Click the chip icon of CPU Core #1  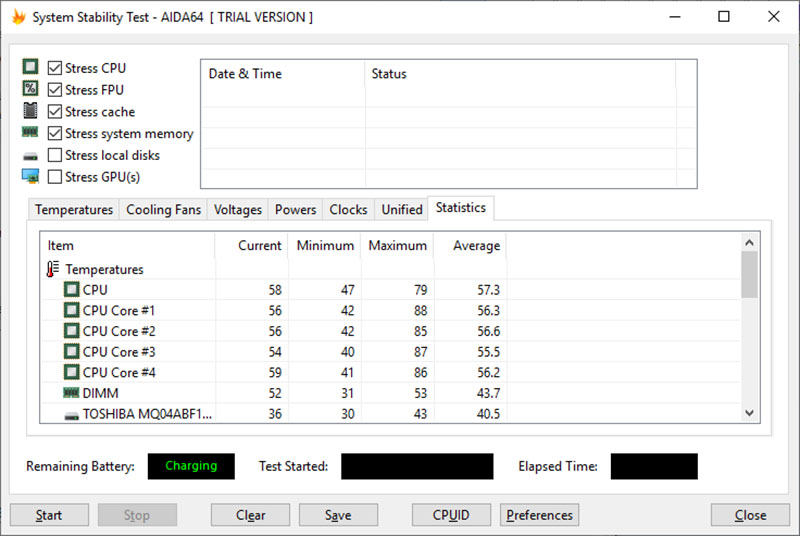pos(71,310)
